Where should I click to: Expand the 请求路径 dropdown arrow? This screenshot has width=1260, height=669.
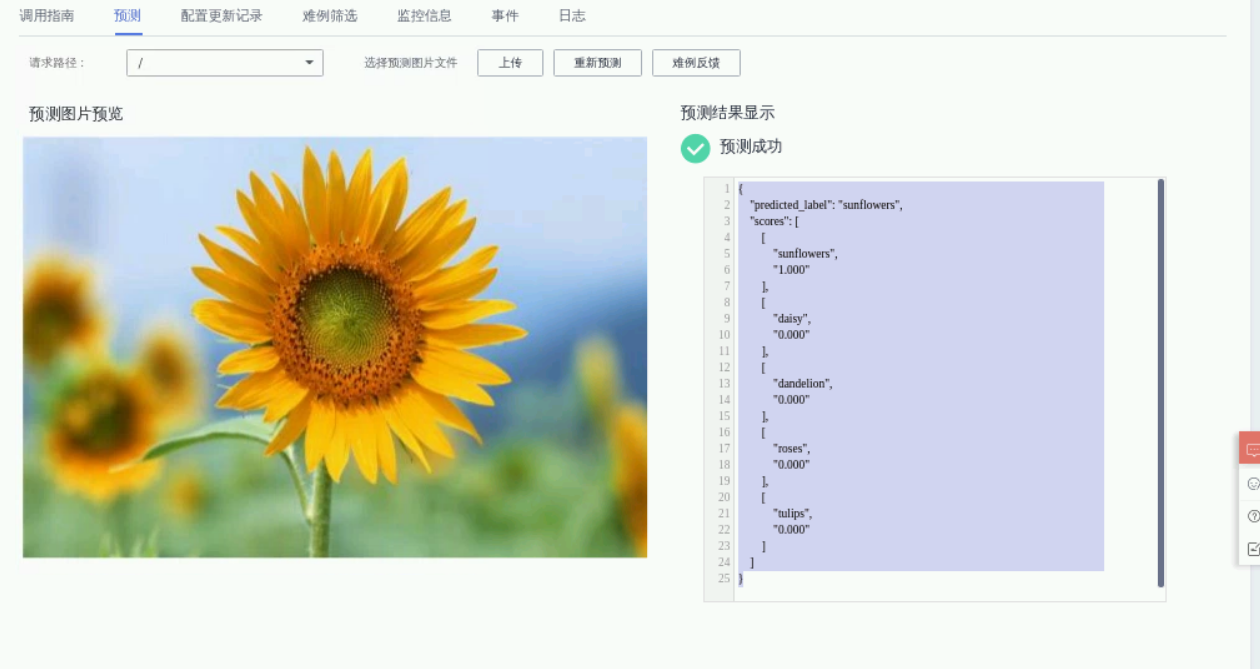coord(309,63)
